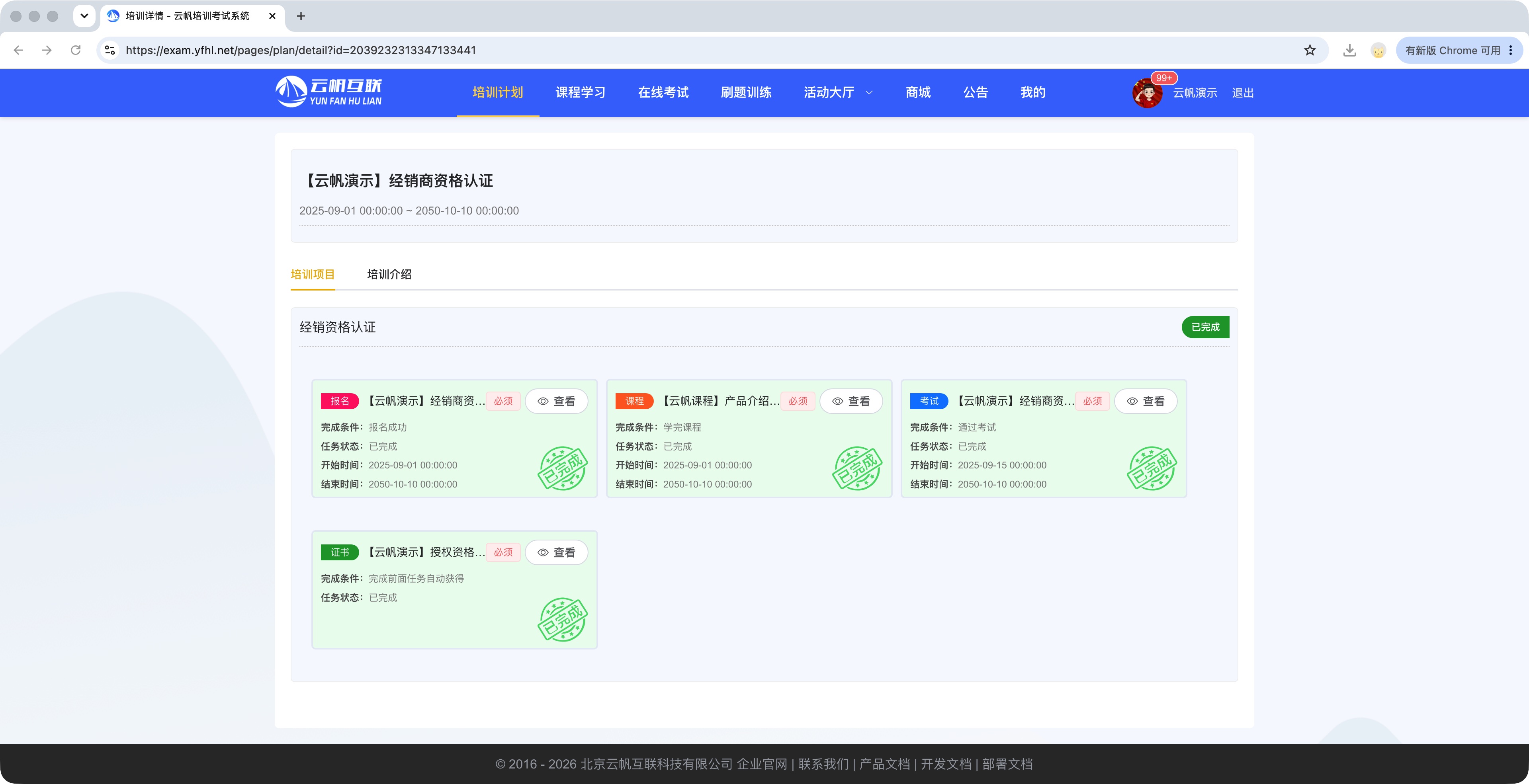
Task: Switch to the 培训介绍 tab
Action: click(x=389, y=274)
